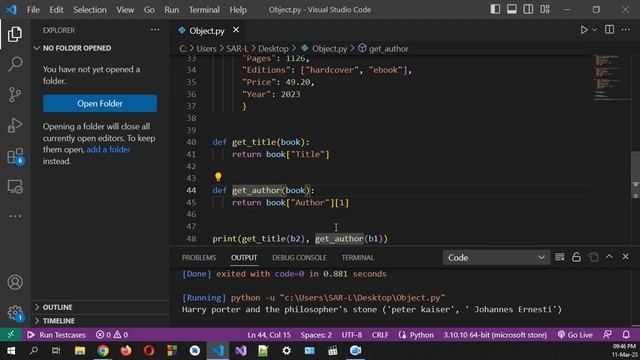
Task: Click the 'add a folder' link
Action: point(109,149)
